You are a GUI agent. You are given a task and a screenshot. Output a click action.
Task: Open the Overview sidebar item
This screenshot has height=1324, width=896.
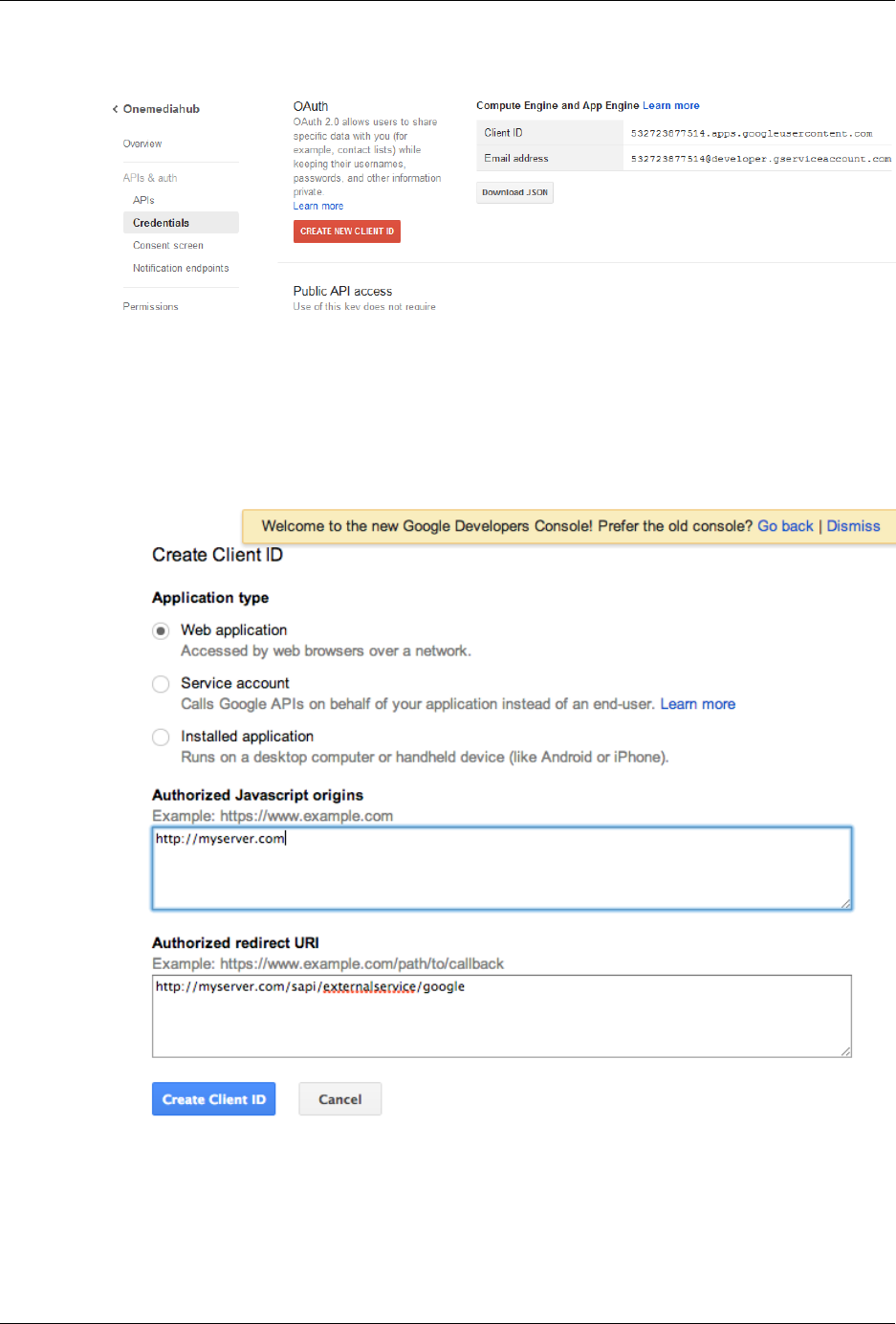142,143
